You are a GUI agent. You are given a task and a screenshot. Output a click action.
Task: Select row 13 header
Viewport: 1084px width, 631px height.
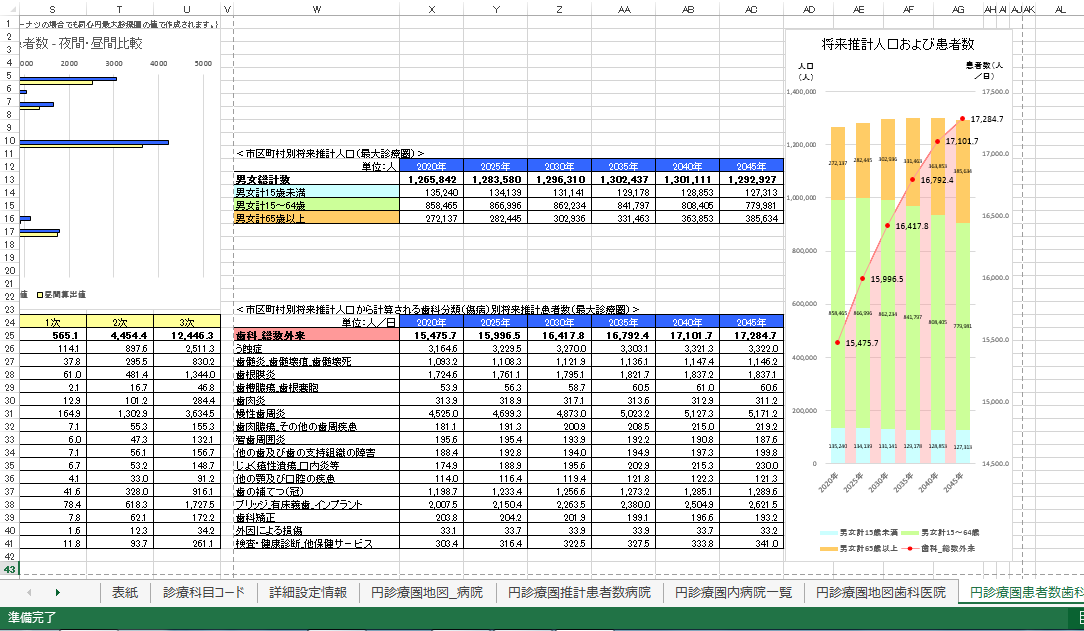[x=10, y=180]
